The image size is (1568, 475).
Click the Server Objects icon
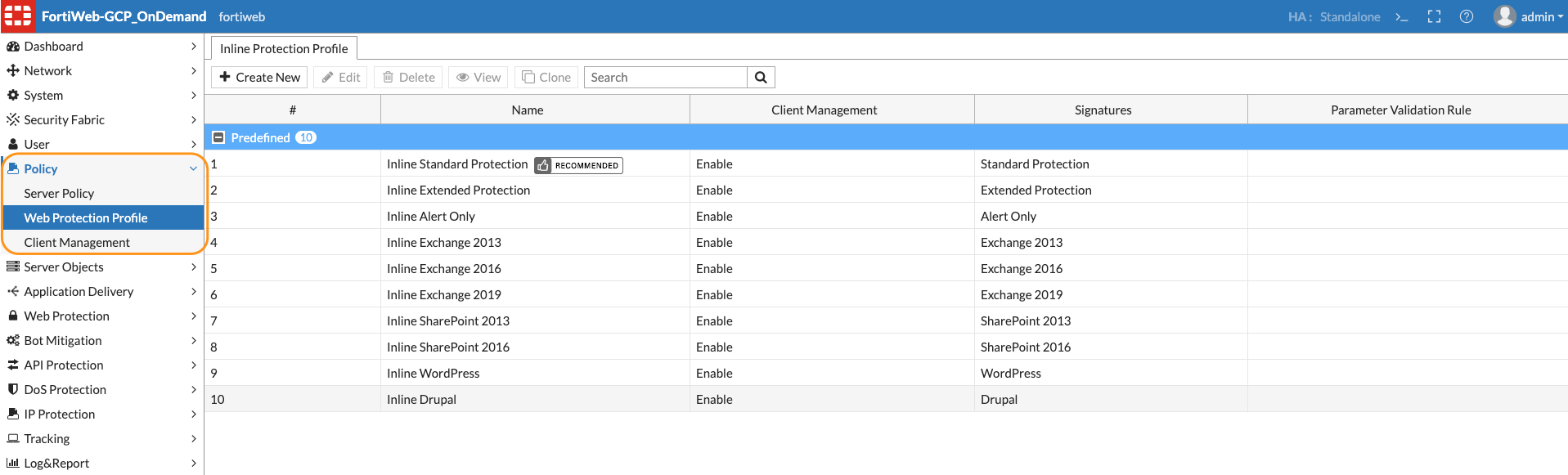(13, 267)
